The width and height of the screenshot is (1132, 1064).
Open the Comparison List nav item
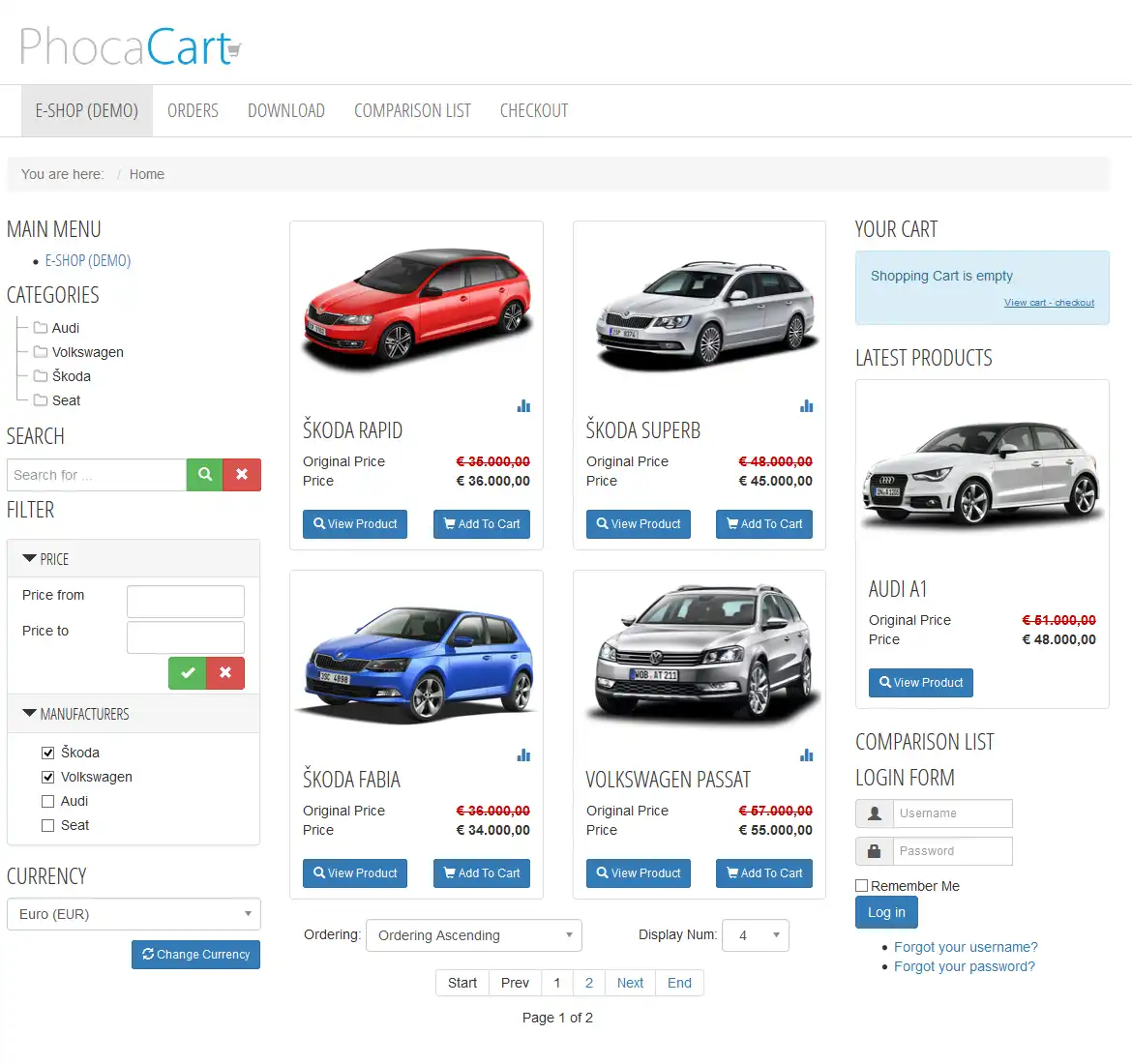click(x=412, y=110)
